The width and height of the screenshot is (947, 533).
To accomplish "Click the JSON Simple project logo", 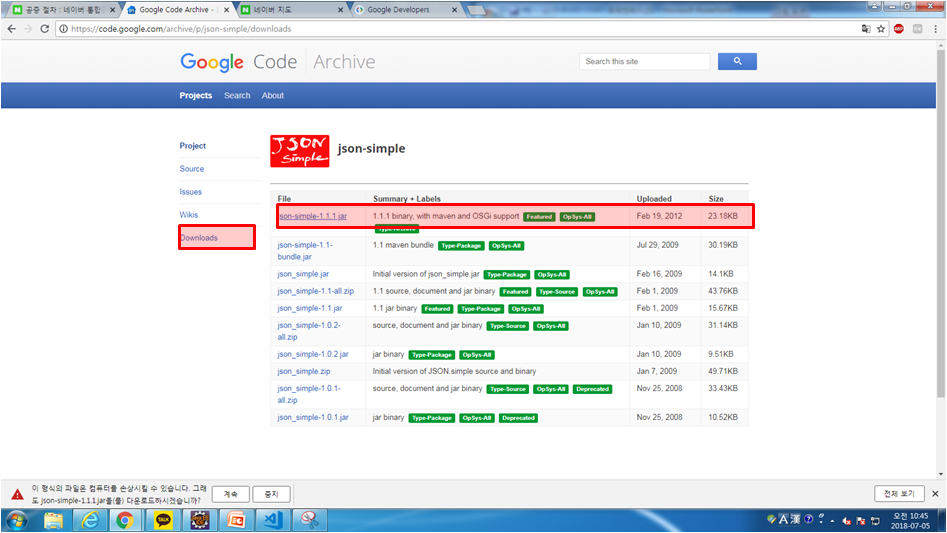I will pos(300,151).
